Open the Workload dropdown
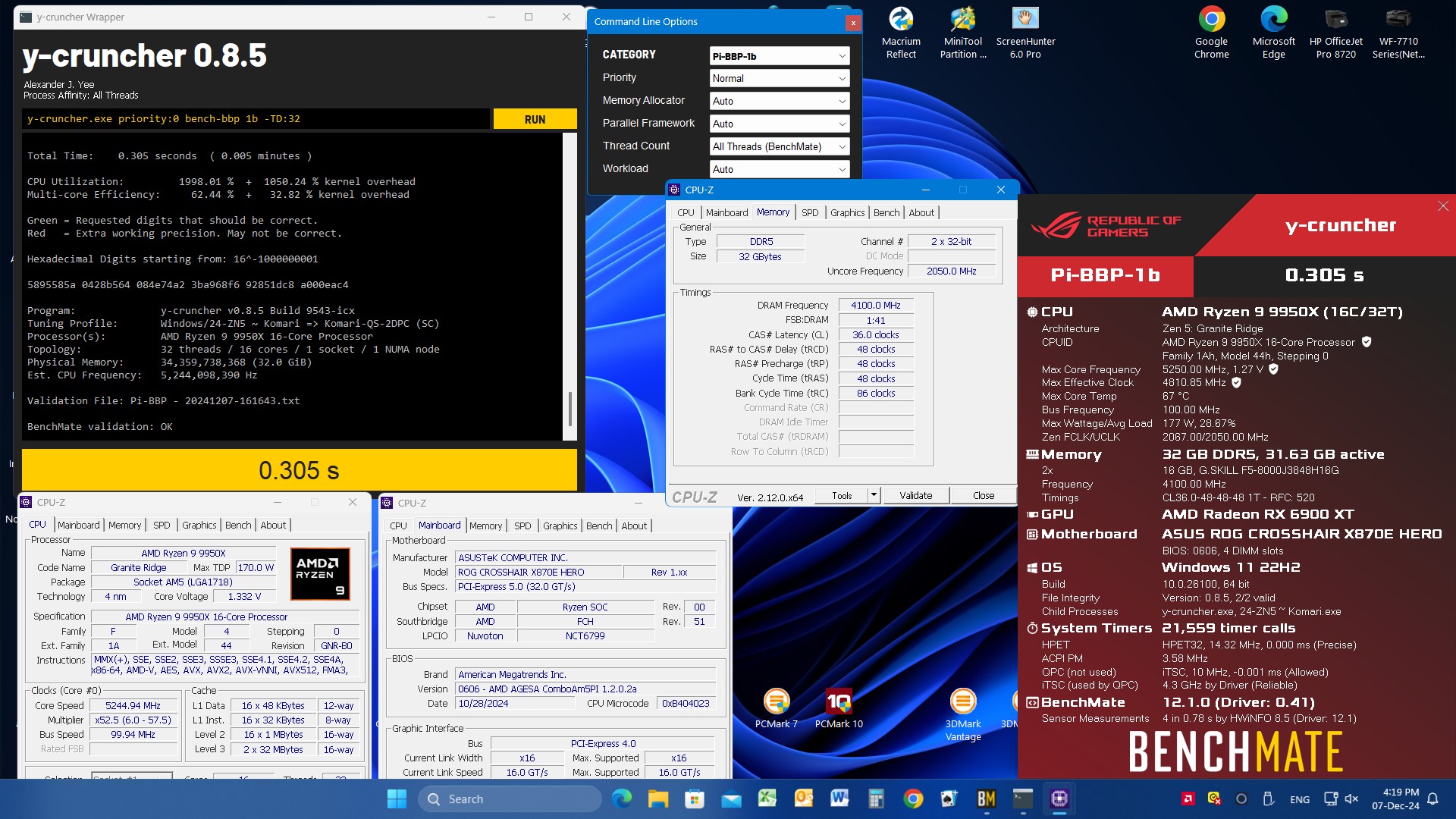The width and height of the screenshot is (1456, 819). [779, 169]
